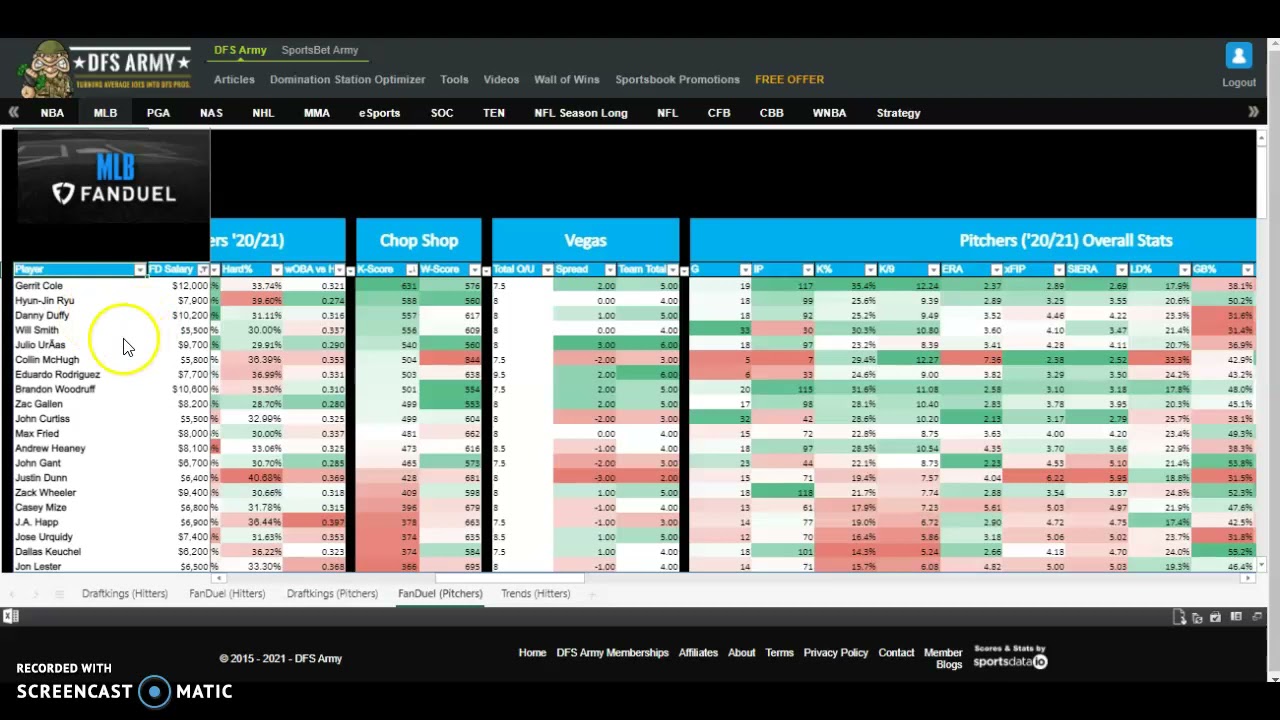The height and width of the screenshot is (720, 1280).
Task: Select Strategy in the sports bar
Action: tap(898, 113)
